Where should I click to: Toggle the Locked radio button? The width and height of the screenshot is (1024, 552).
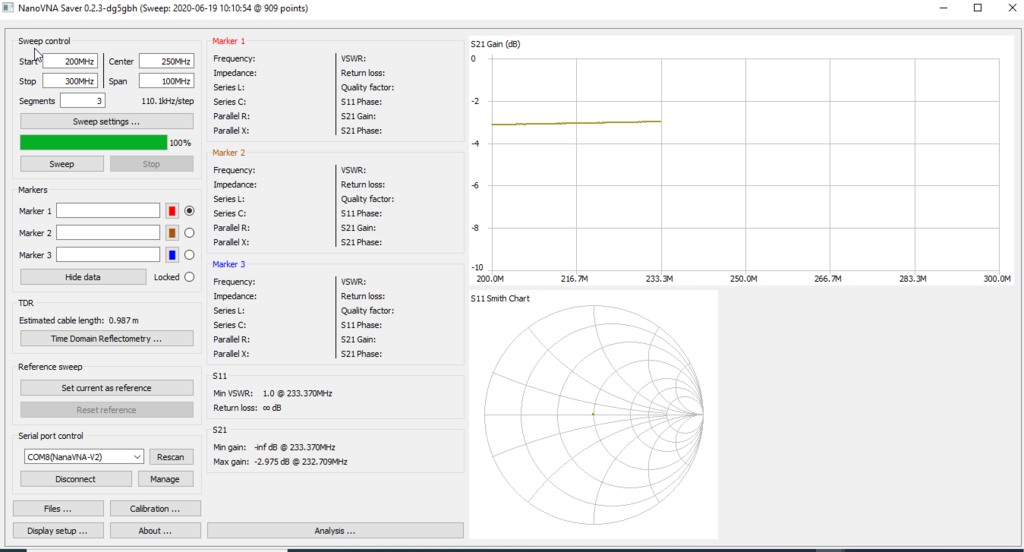189,277
